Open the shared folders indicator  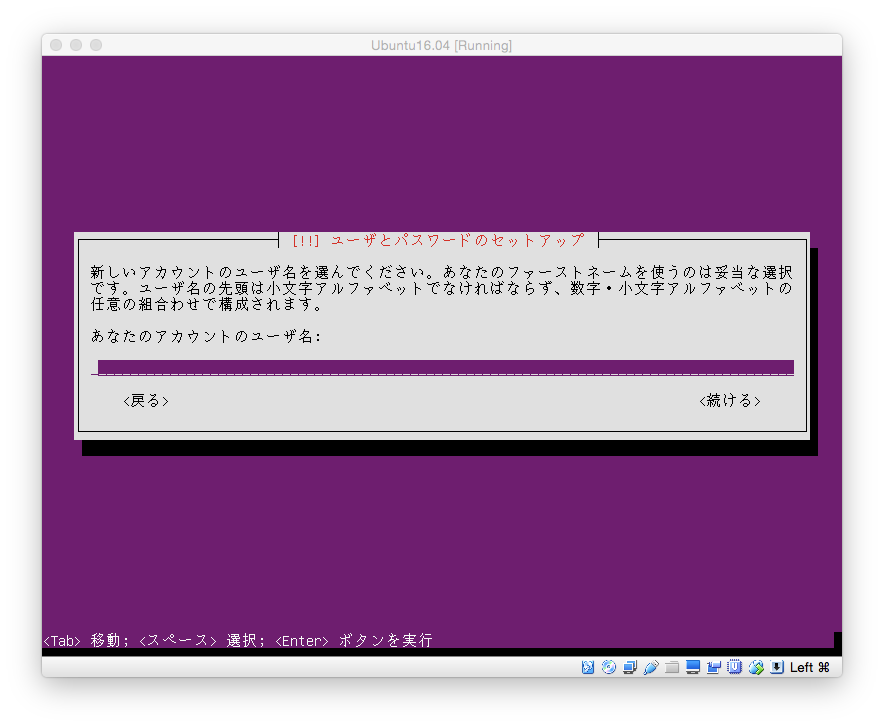[670, 667]
